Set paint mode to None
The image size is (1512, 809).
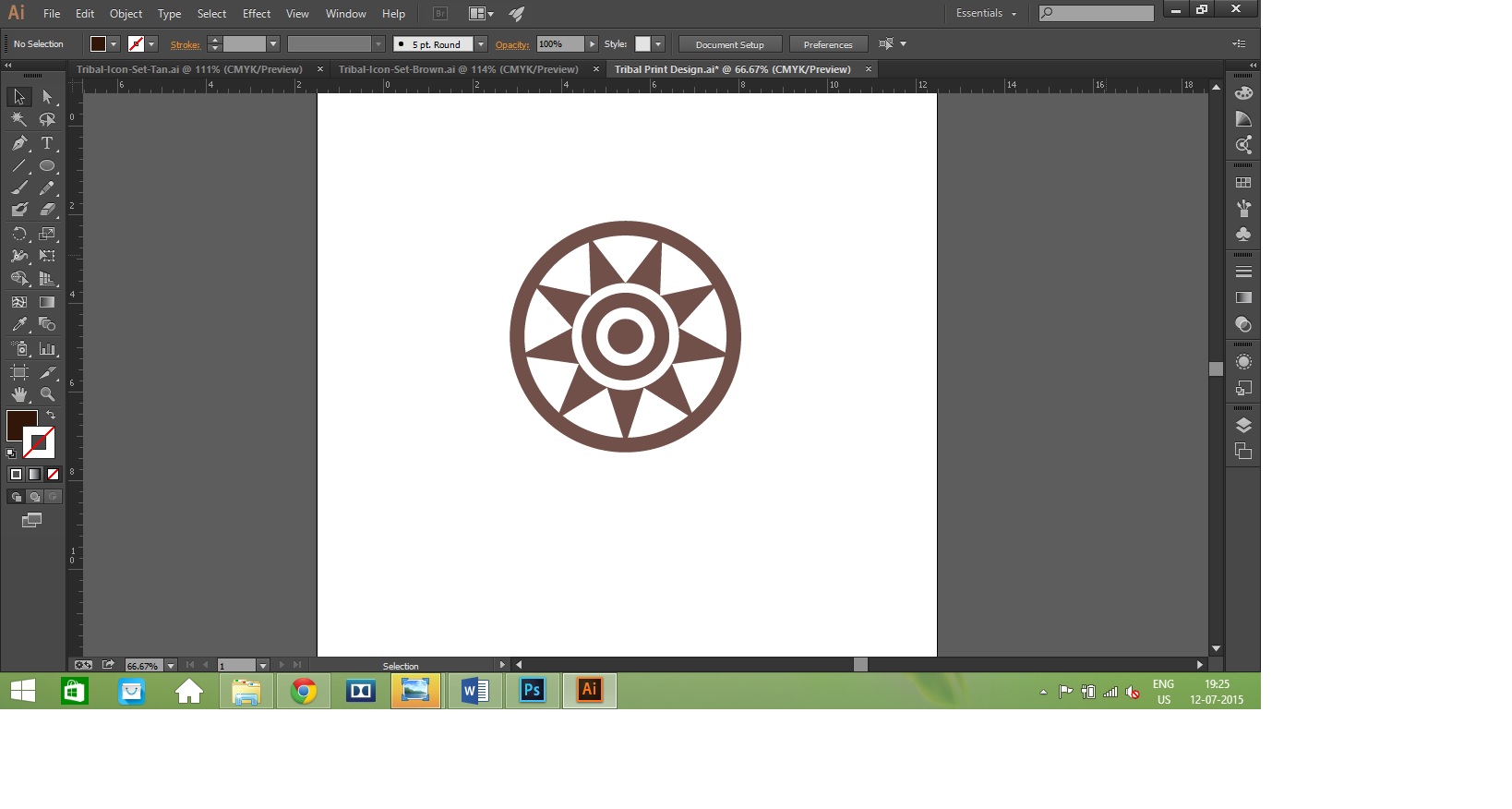click(53, 475)
